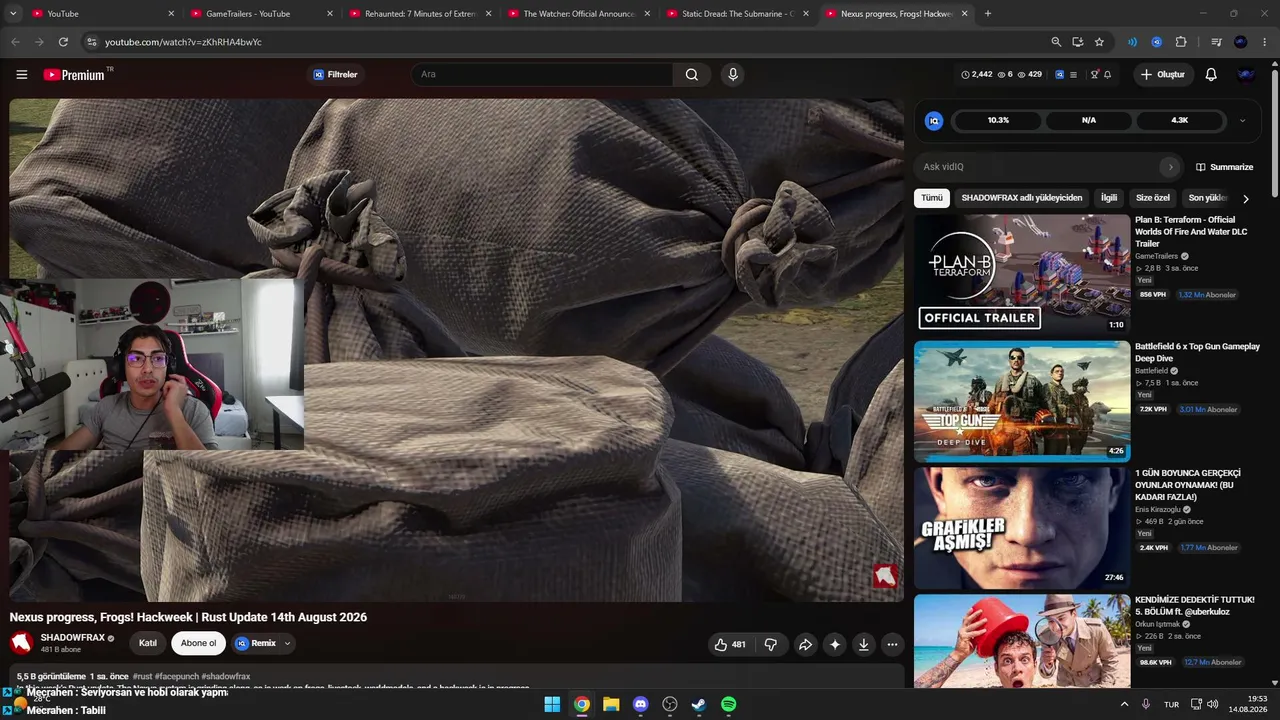Switch to Rehaunted: 7 Minutes tab
The height and width of the screenshot is (720, 1280).
[420, 14]
